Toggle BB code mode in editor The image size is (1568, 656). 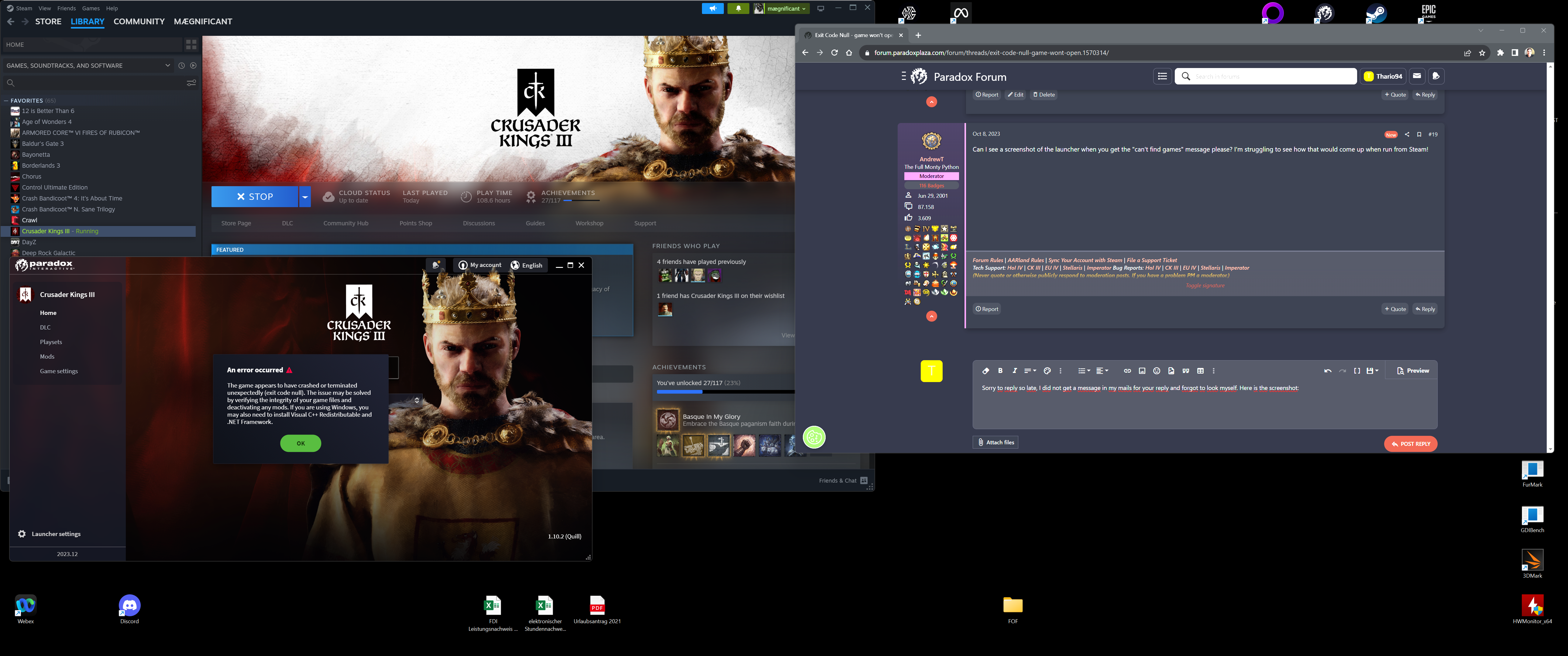pos(1357,371)
